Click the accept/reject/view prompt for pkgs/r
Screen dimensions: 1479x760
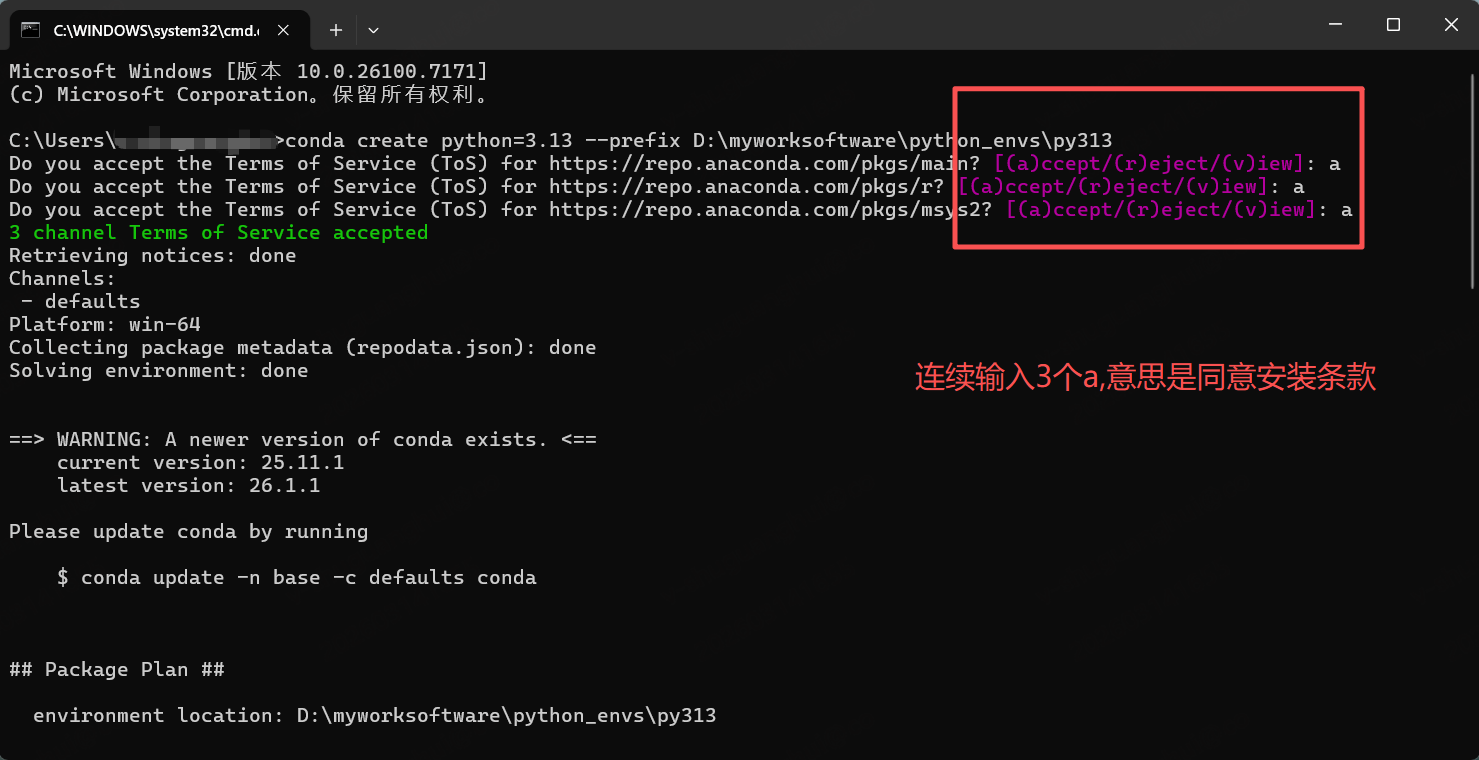click(x=1113, y=186)
